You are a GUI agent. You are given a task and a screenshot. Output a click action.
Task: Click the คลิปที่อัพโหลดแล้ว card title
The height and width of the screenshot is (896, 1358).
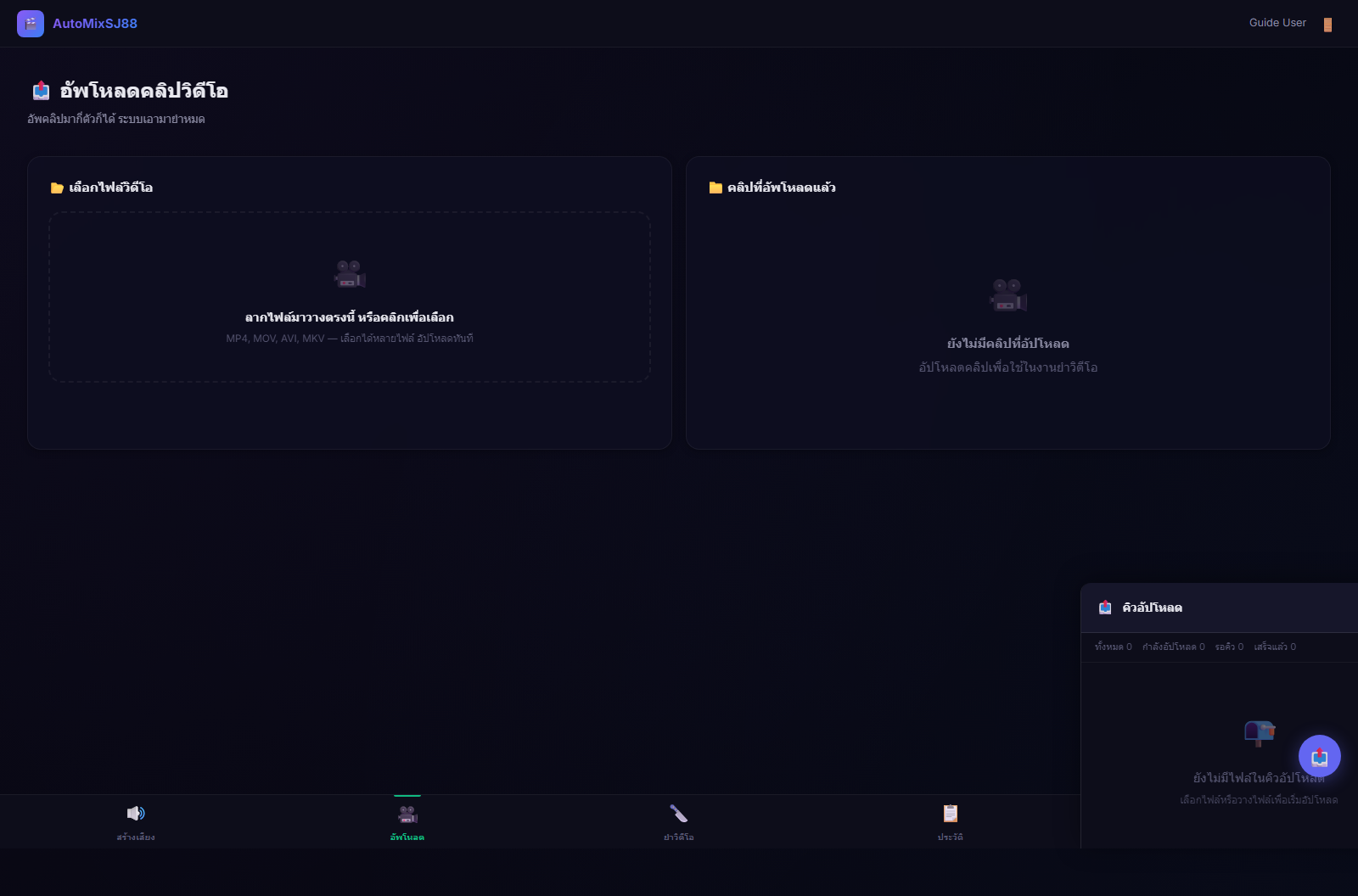(x=782, y=188)
